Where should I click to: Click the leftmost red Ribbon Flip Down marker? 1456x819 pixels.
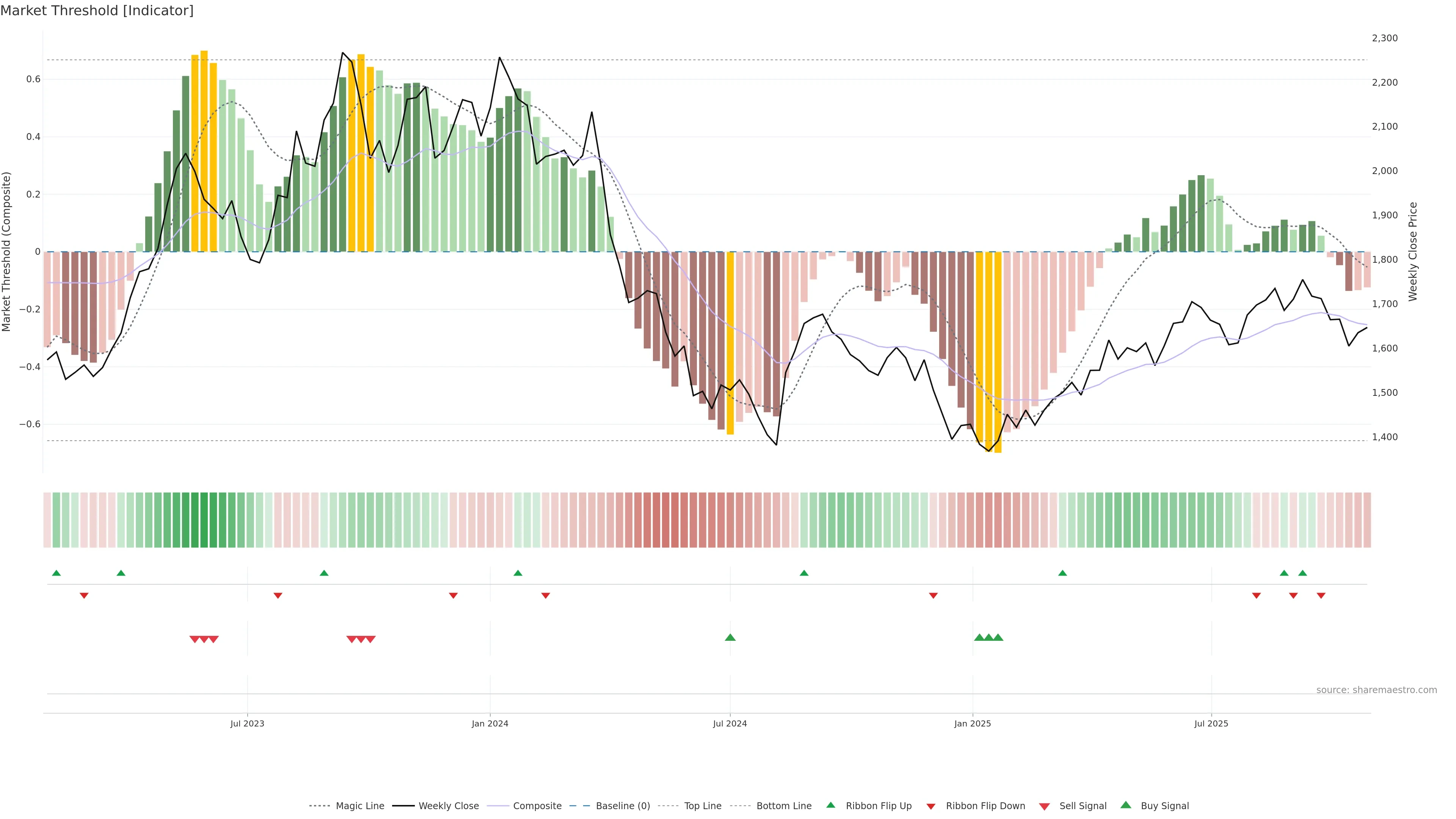click(84, 595)
